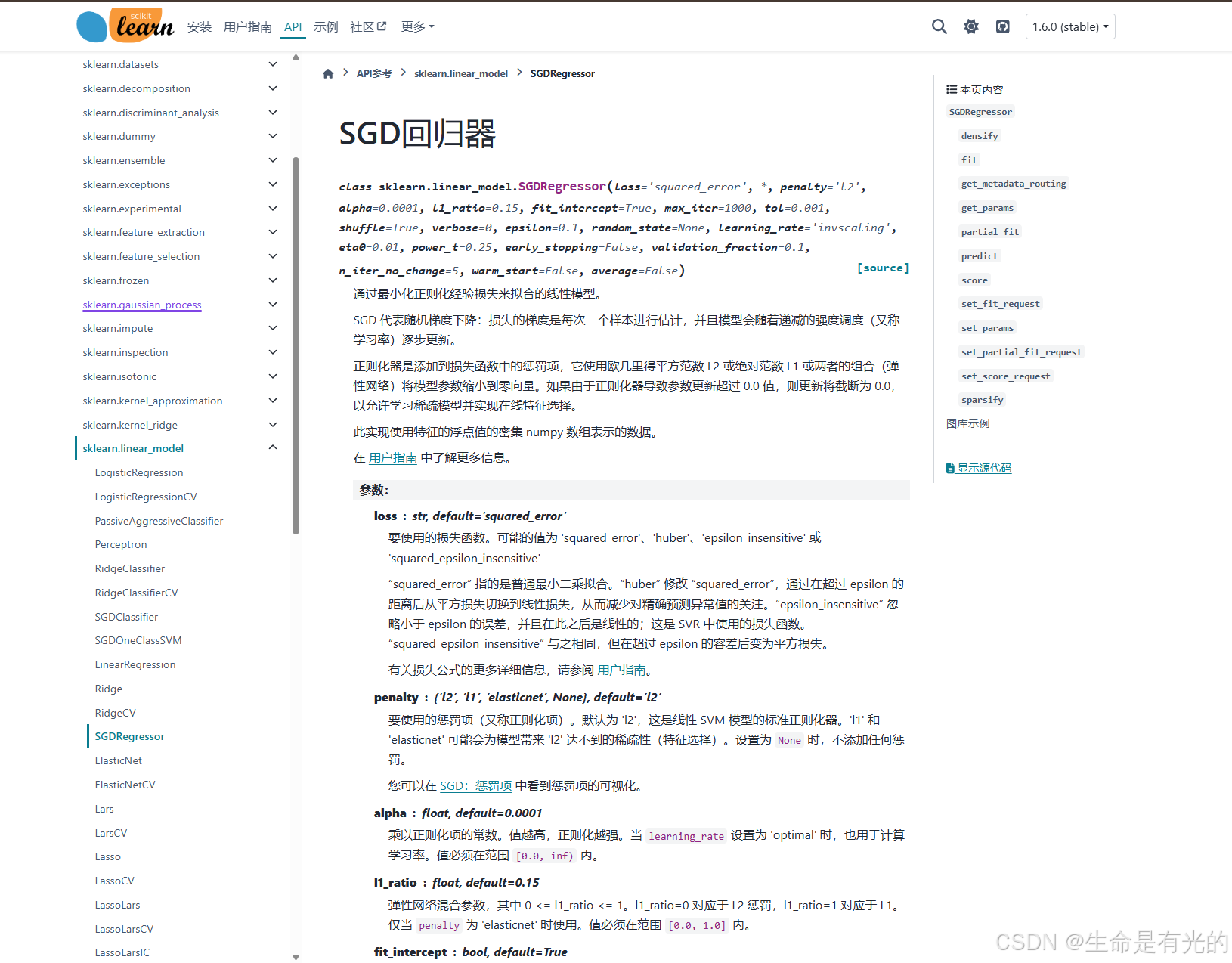Jump to set_score_request in contents

click(1005, 376)
